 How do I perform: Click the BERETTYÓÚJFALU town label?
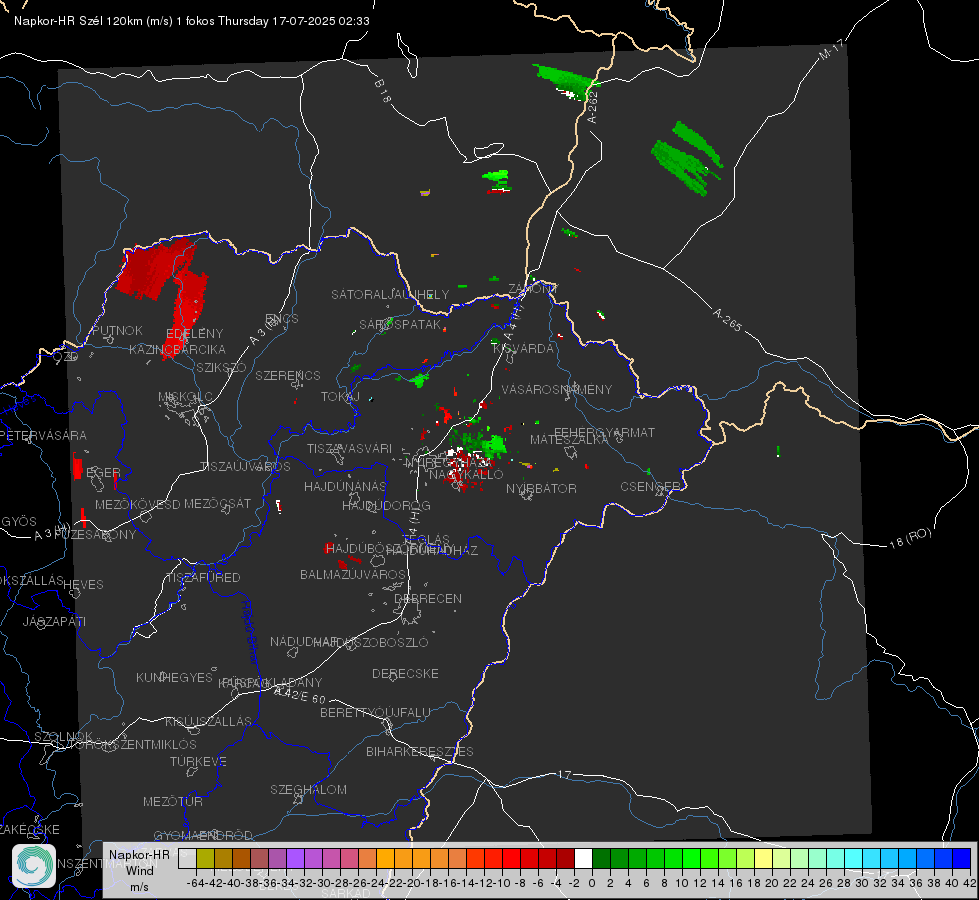[375, 712]
